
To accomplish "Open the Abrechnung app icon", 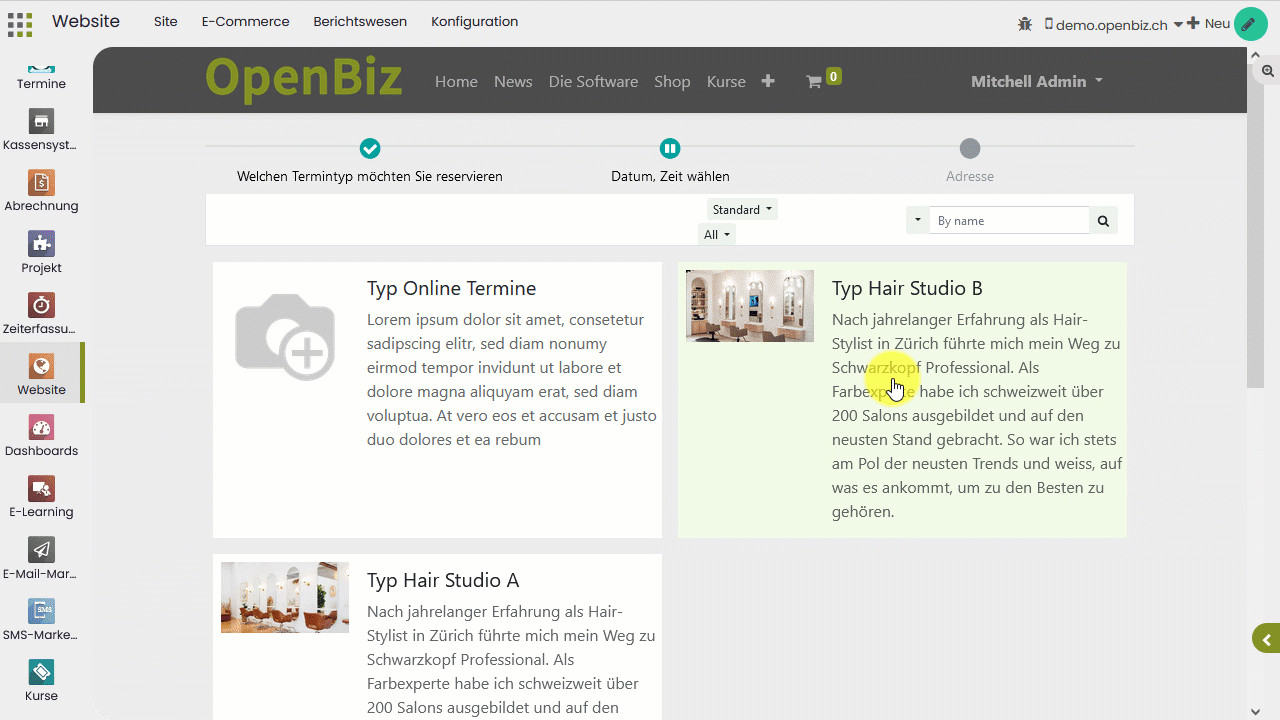I will click(x=41, y=183).
